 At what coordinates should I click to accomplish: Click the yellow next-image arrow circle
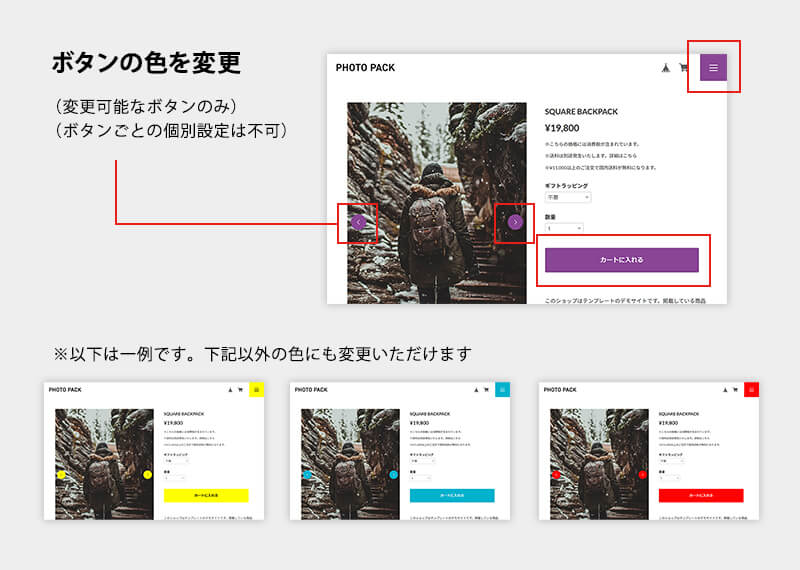pos(148,474)
